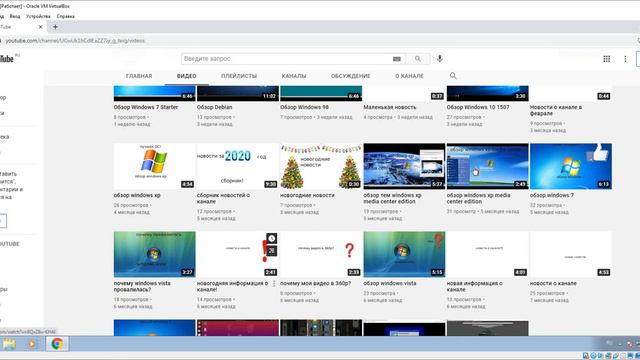640x360 pixels.
Task: Open settings three-dot menu in header
Action: coord(625,59)
